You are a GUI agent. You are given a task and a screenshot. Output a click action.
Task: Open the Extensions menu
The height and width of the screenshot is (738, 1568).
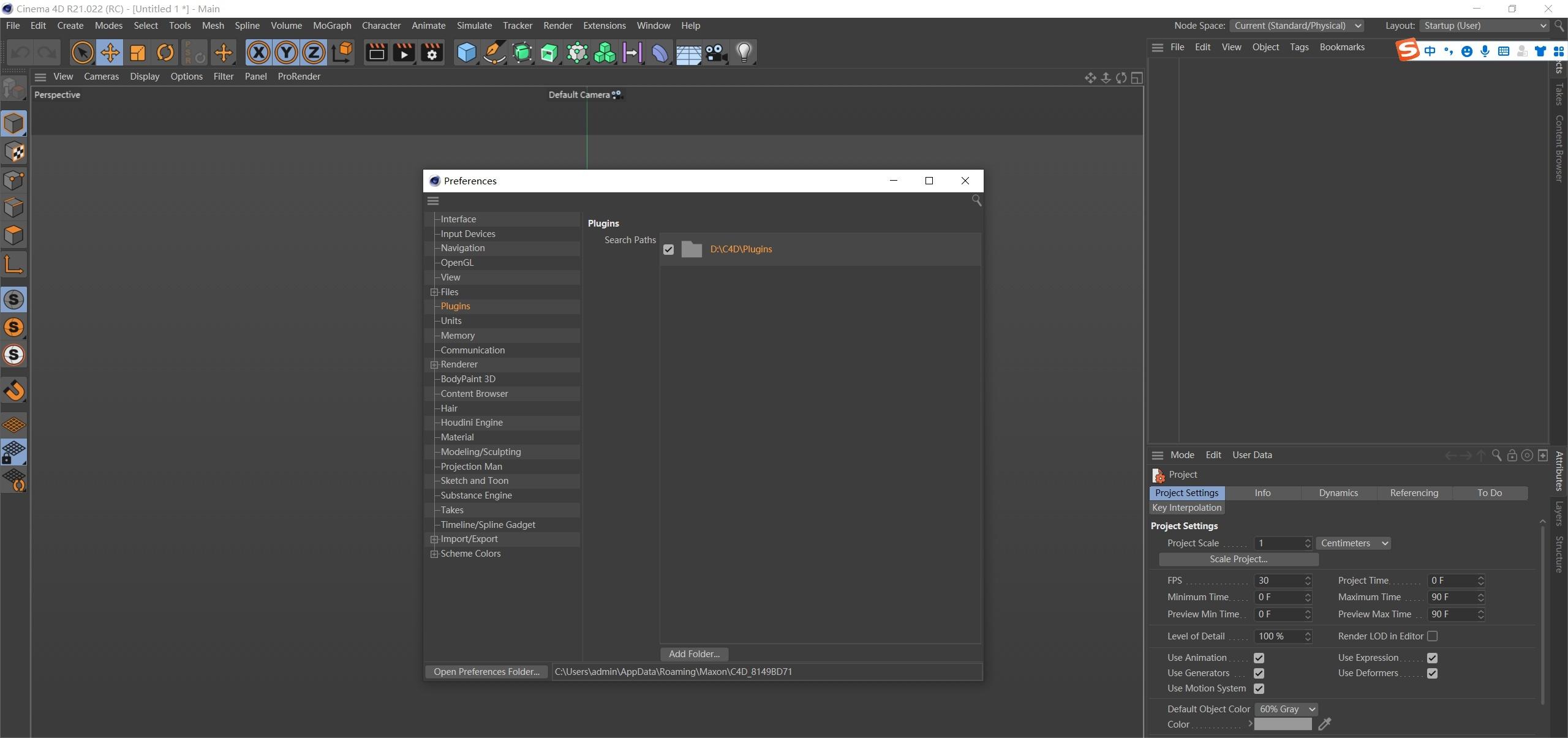tap(605, 26)
